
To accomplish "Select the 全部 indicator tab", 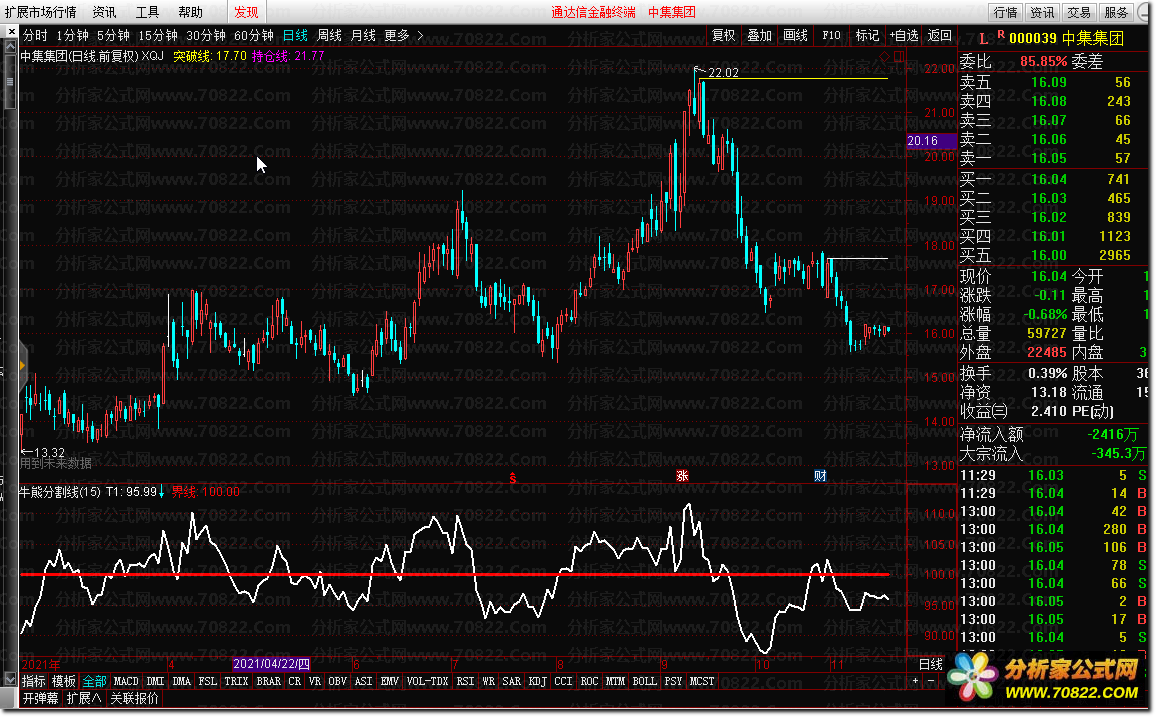I will 94,682.
